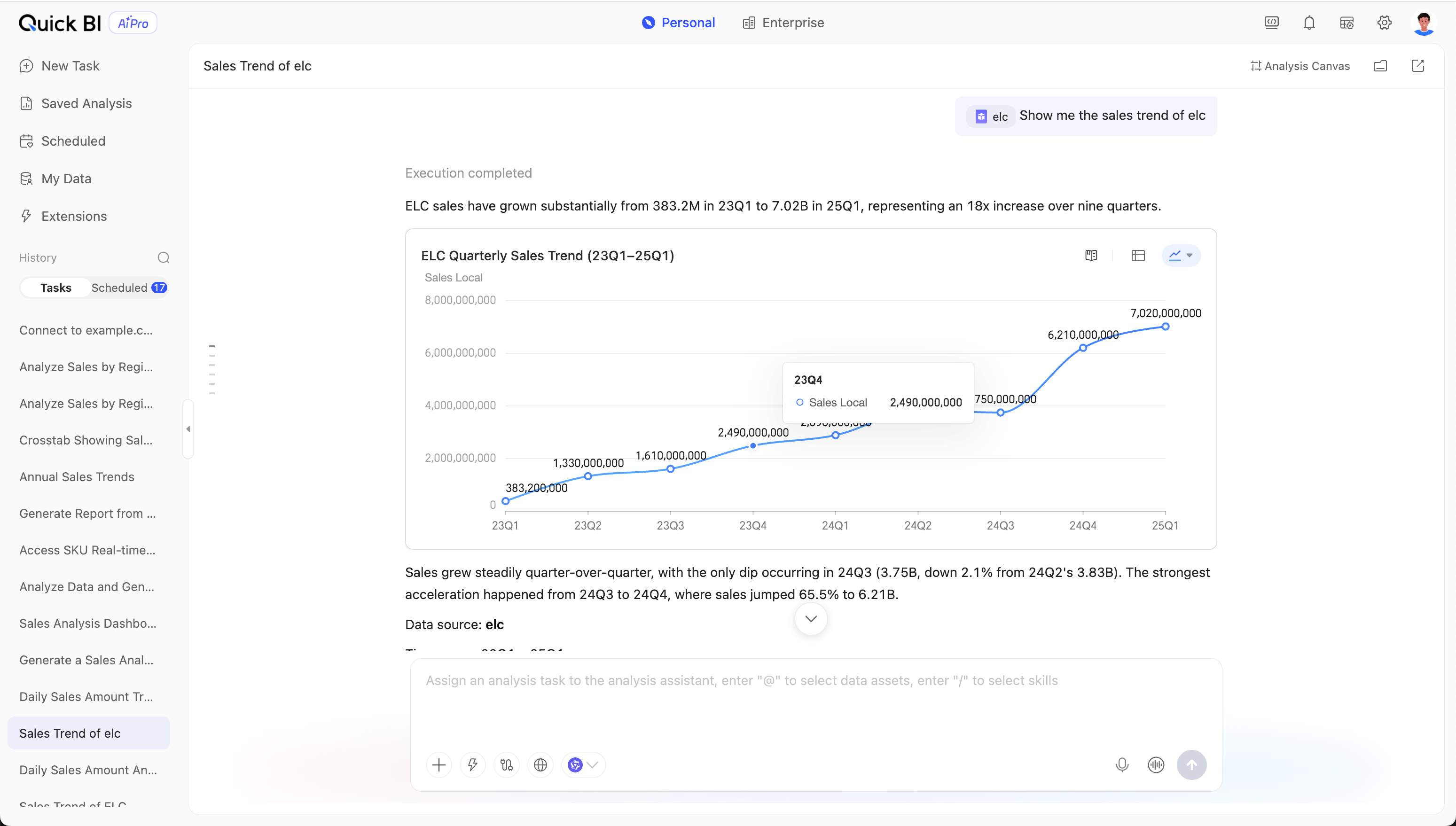Image resolution: width=1456 pixels, height=826 pixels.
Task: Collapse the left sidebar handle
Action: click(188, 429)
